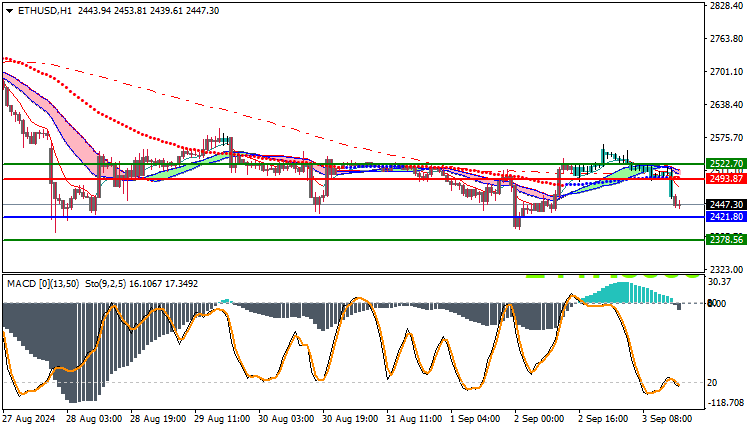Click the 2701.10 price axis value

tap(727, 71)
